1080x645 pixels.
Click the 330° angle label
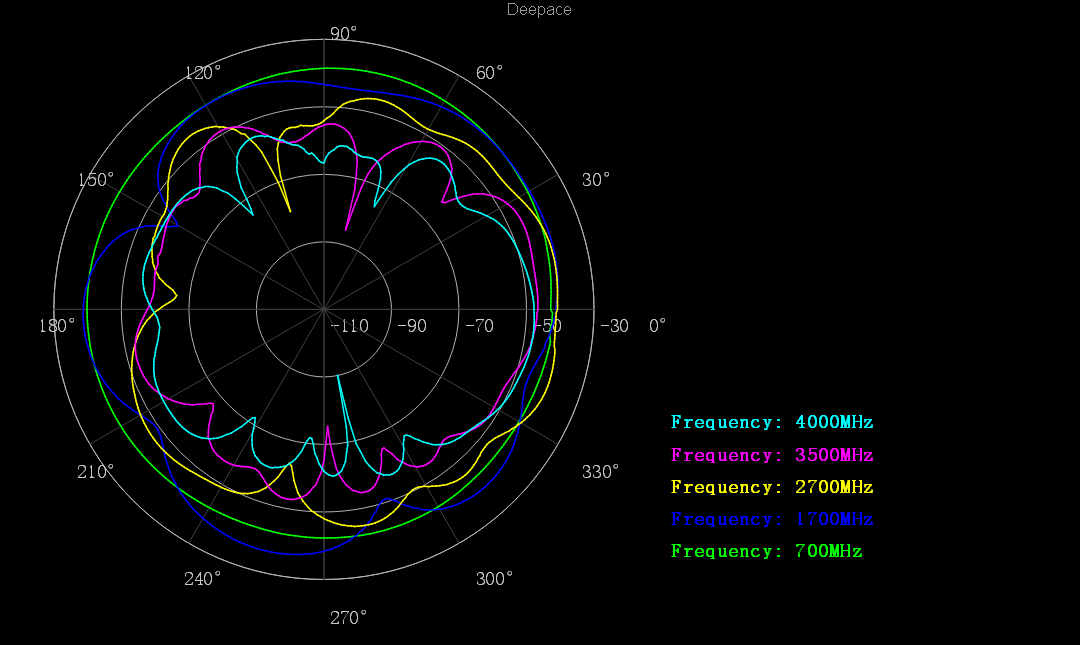[601, 472]
